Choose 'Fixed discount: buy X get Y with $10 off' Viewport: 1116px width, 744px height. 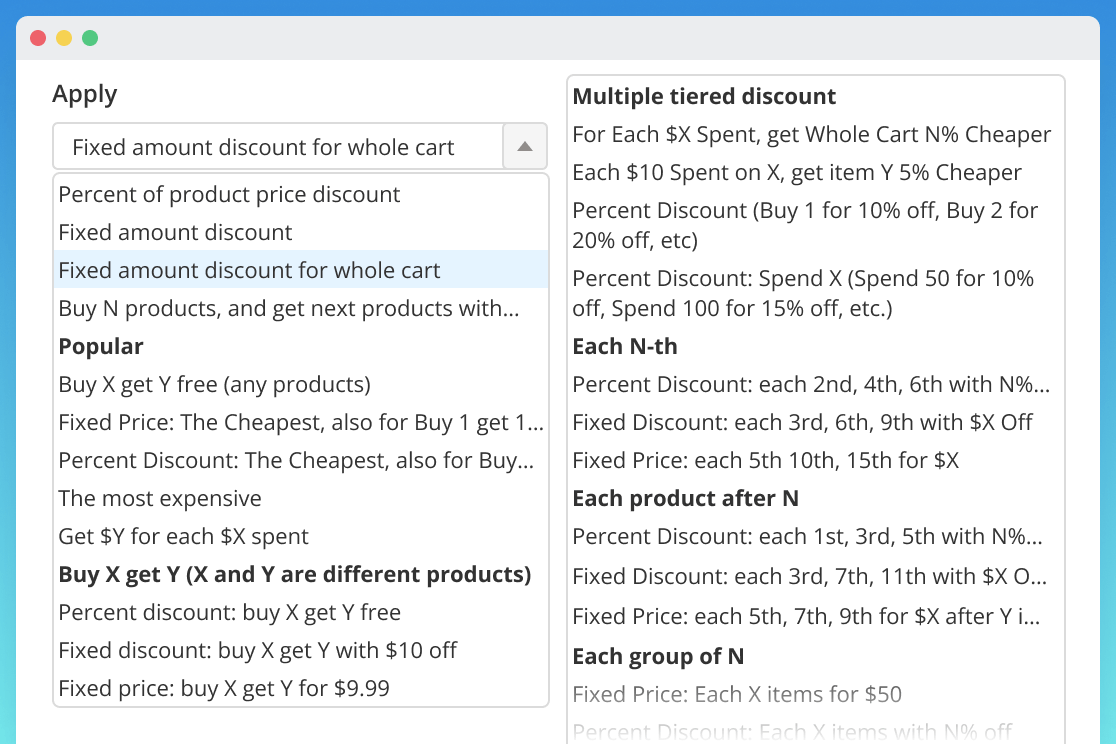(257, 650)
